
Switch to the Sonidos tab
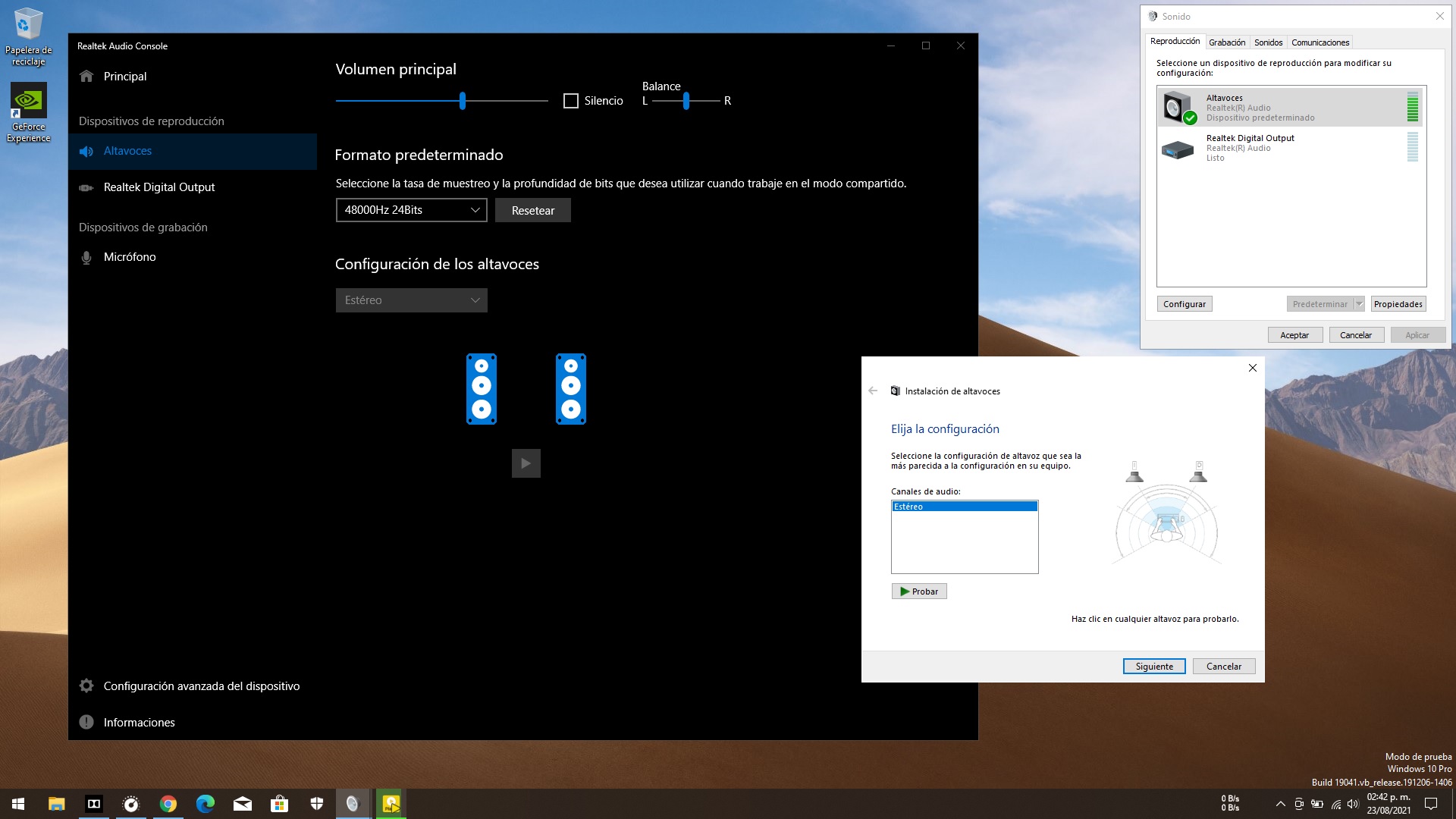pos(1268,42)
